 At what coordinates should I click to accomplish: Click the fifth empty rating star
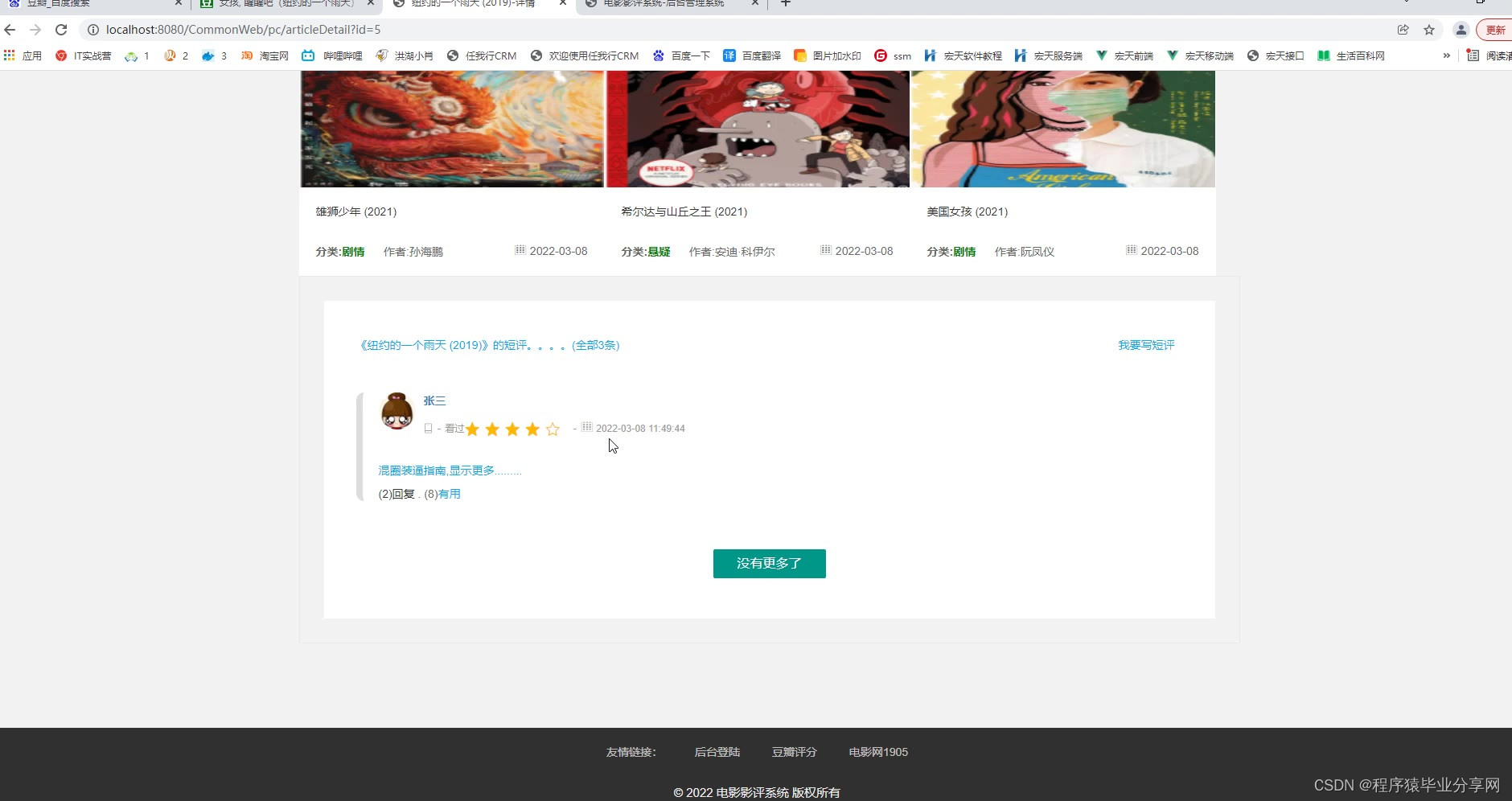(x=553, y=429)
